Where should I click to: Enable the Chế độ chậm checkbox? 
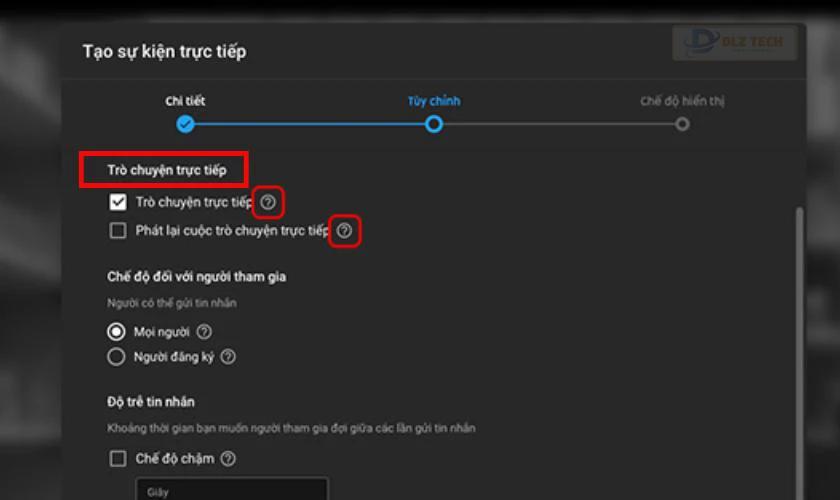pos(118,459)
